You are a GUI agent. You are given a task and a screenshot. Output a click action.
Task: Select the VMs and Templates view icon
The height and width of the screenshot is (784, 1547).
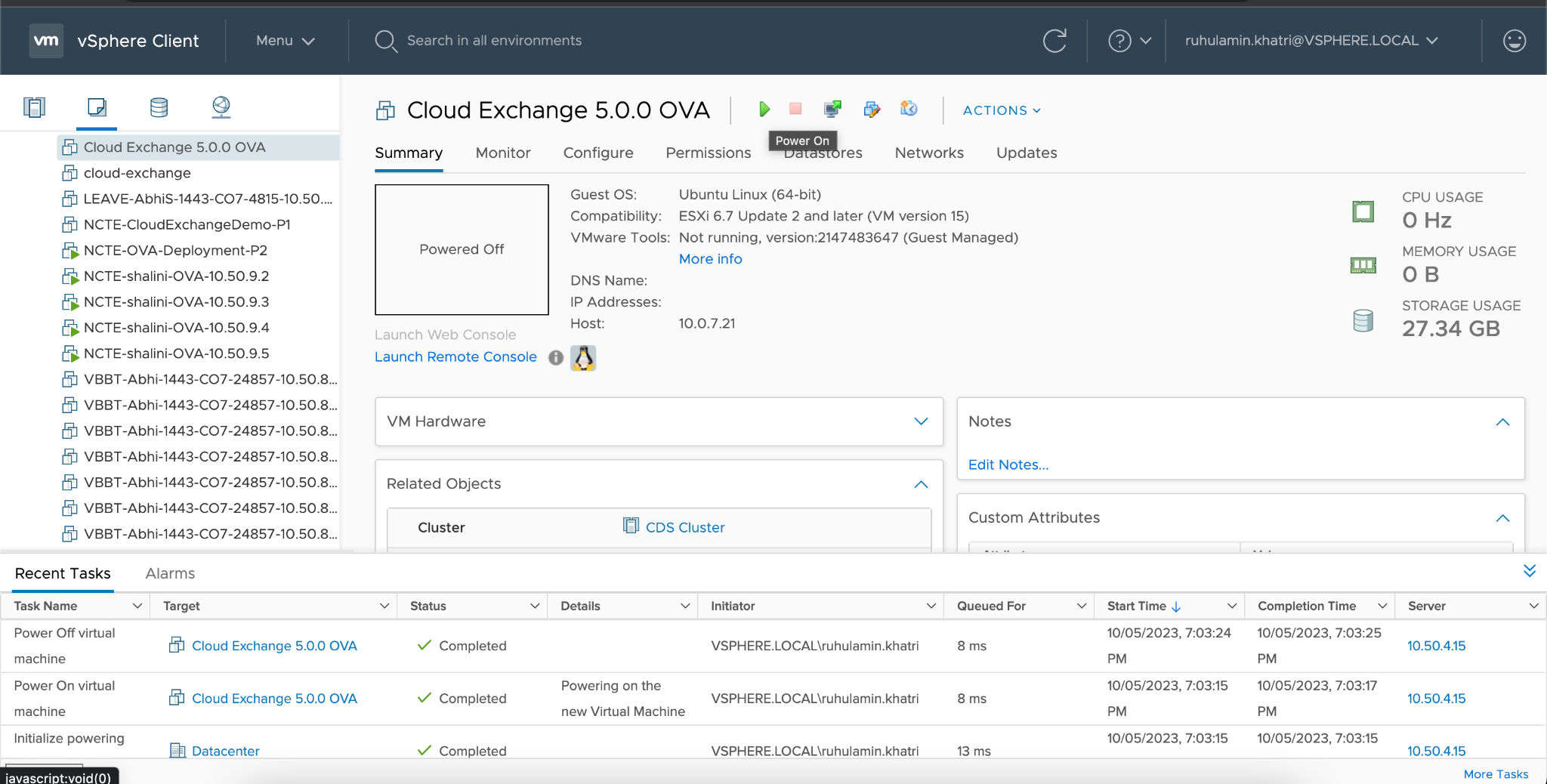tap(97, 107)
